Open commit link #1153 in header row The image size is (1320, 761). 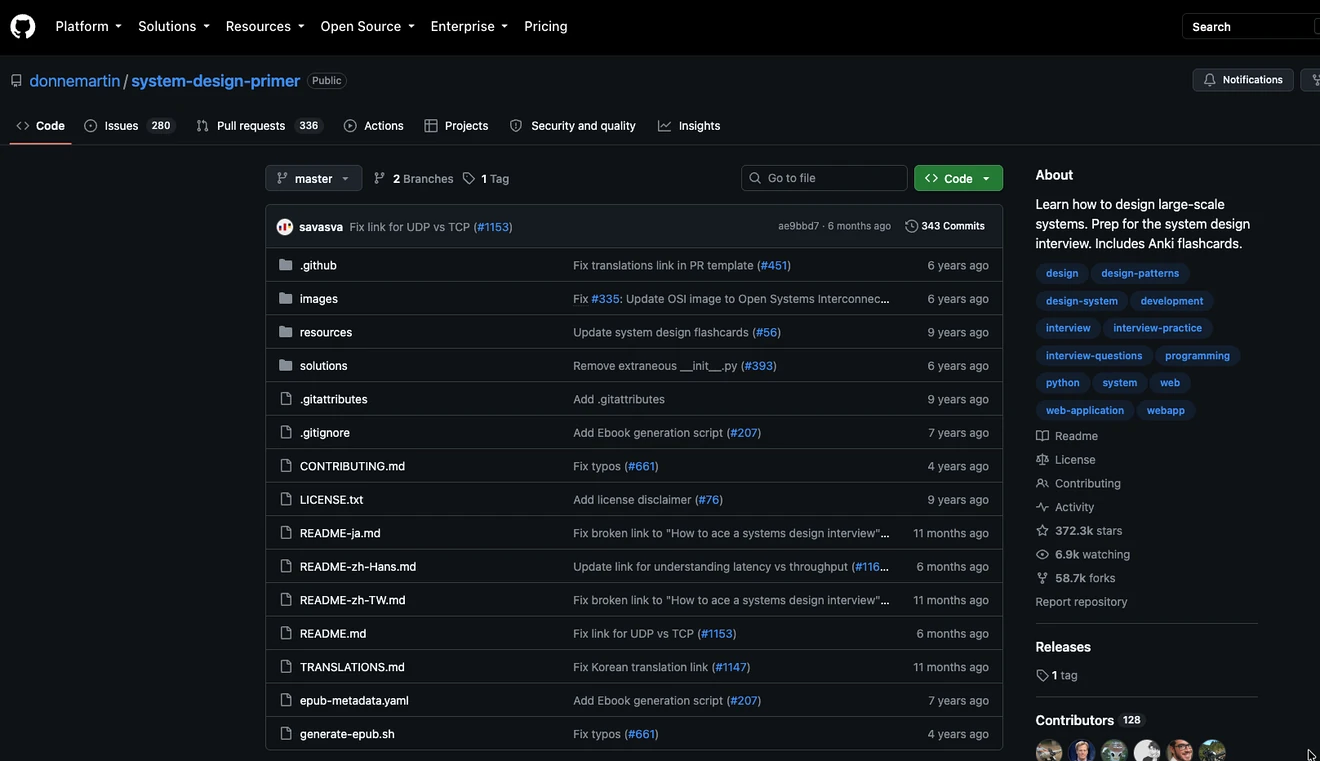(493, 227)
